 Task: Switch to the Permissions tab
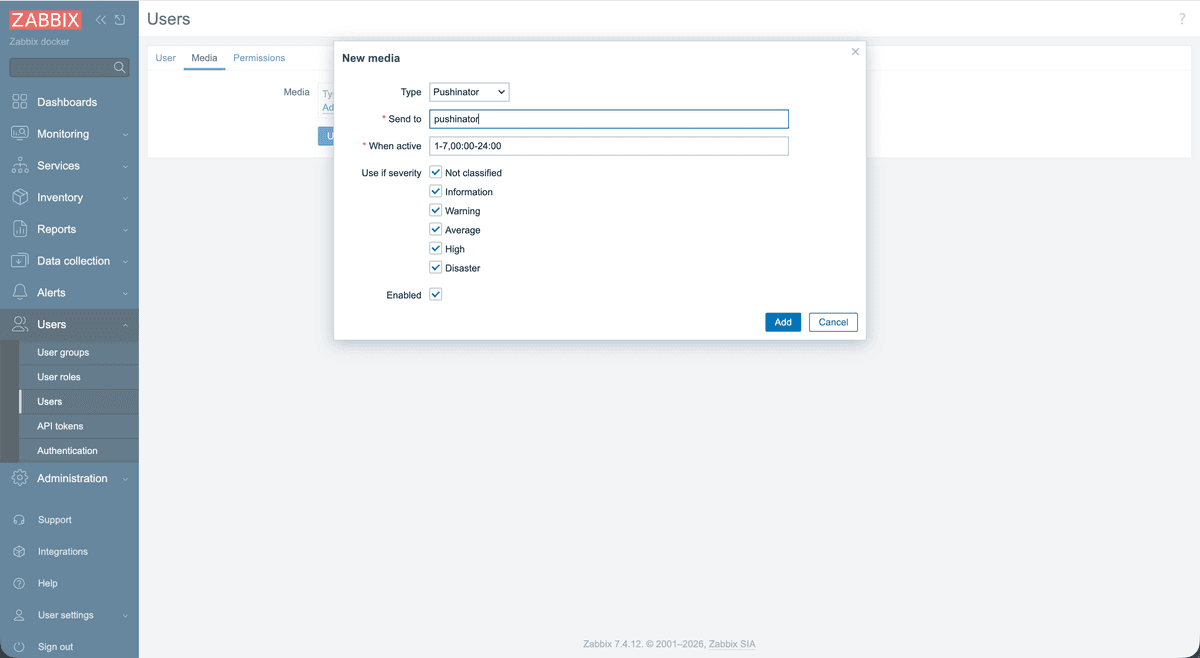259,58
